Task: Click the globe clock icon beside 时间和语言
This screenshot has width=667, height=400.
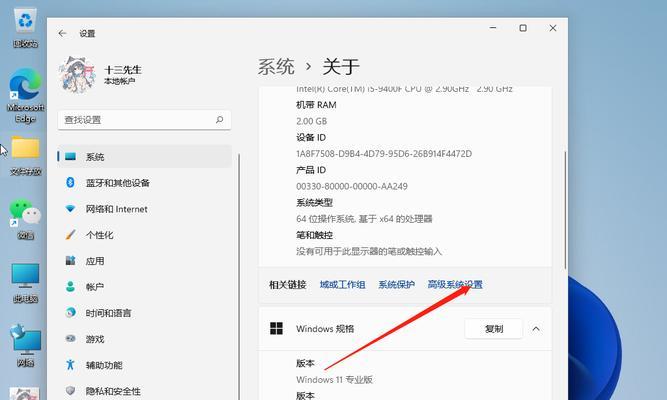Action: click(x=70, y=312)
